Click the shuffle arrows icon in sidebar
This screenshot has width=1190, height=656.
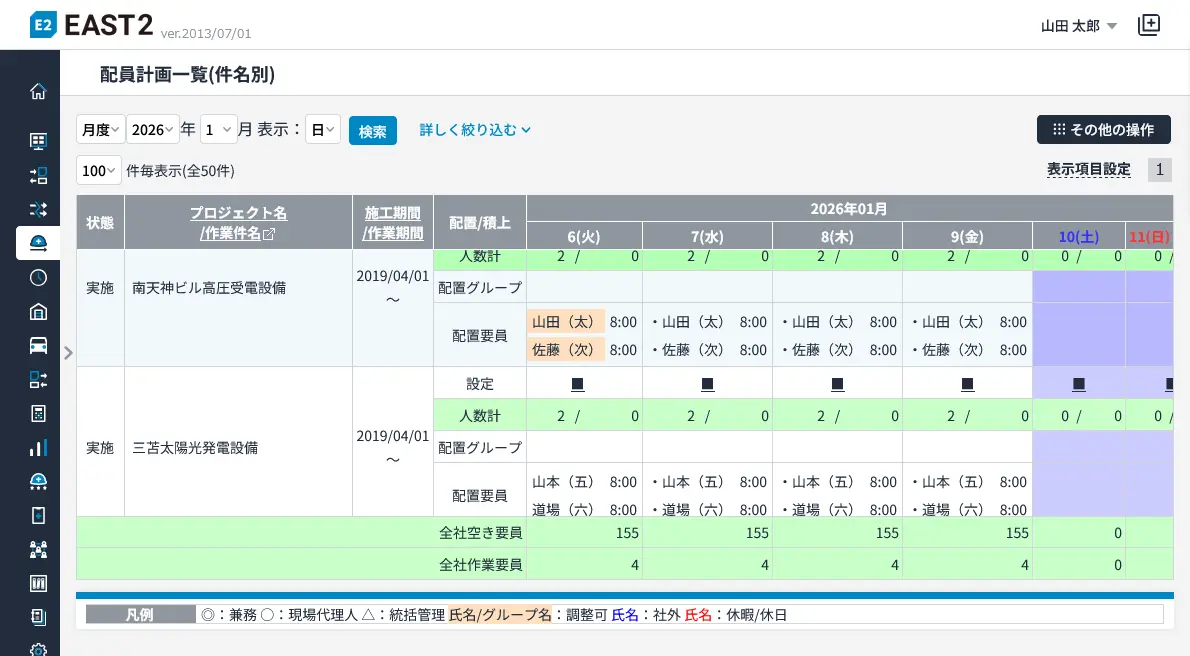[38, 209]
